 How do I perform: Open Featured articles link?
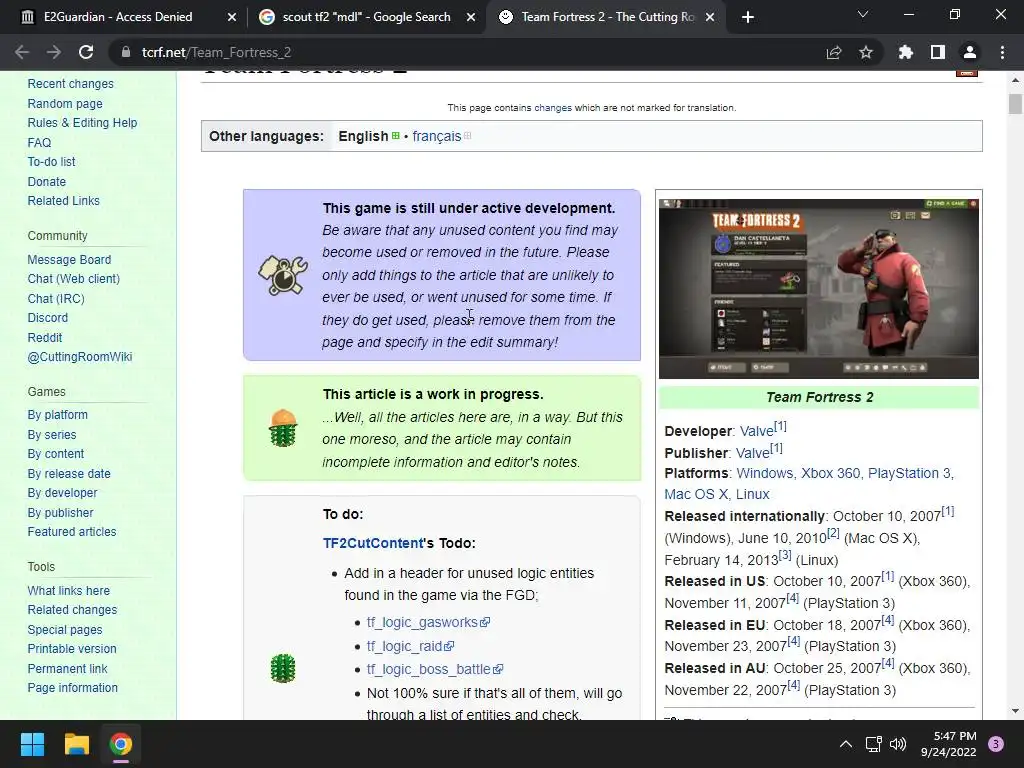click(x=72, y=532)
